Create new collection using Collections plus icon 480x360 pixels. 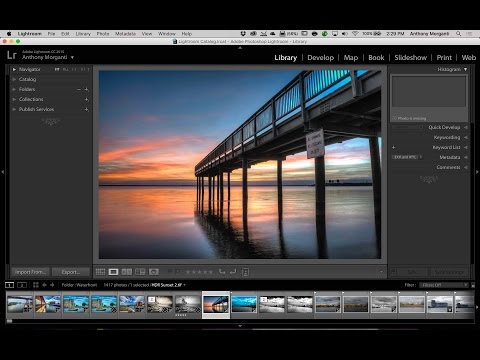click(87, 99)
